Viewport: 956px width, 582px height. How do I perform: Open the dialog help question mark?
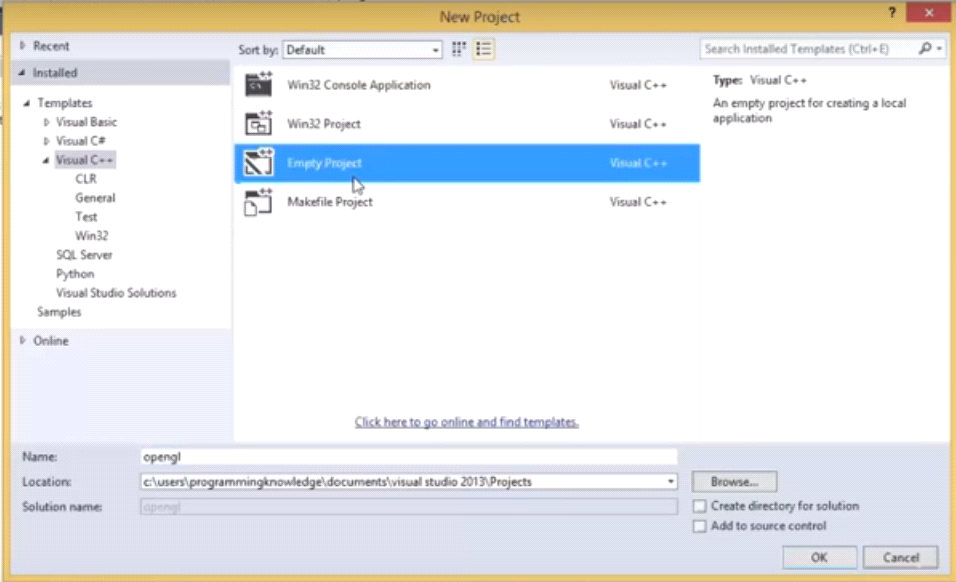point(892,12)
